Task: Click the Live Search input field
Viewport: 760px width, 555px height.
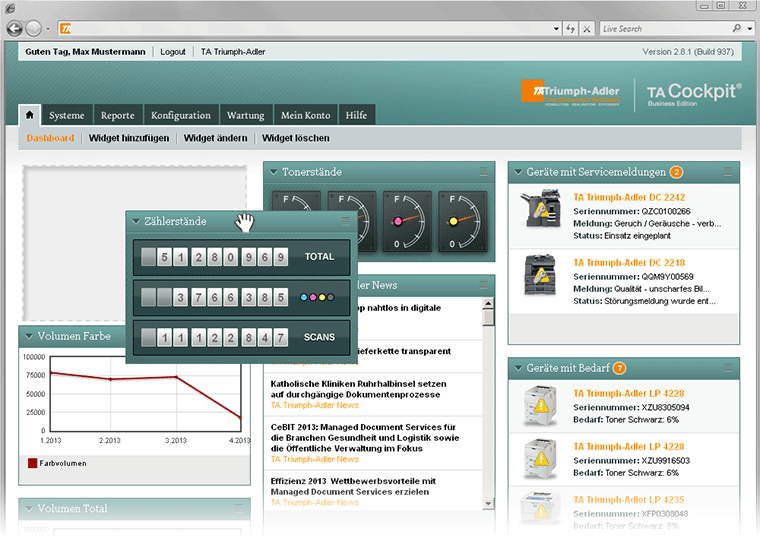Action: point(666,29)
